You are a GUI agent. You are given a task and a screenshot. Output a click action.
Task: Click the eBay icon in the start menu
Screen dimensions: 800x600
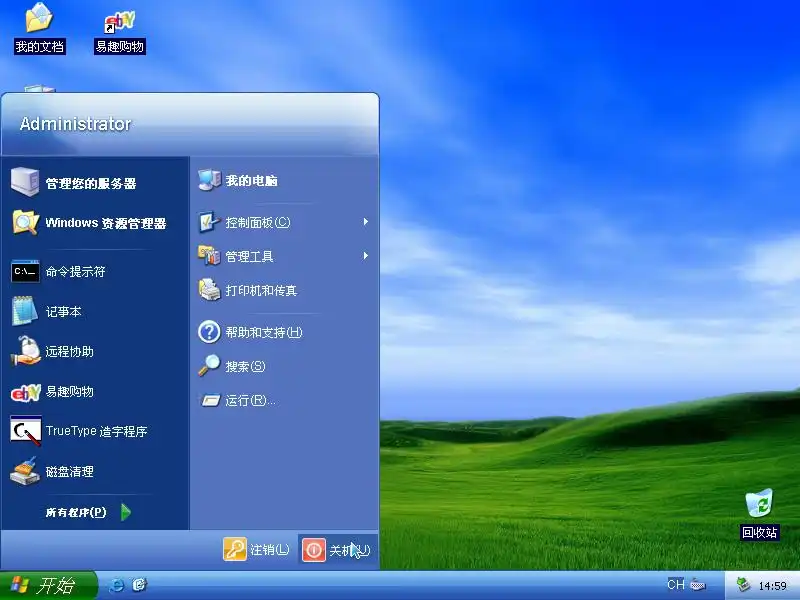(x=26, y=392)
